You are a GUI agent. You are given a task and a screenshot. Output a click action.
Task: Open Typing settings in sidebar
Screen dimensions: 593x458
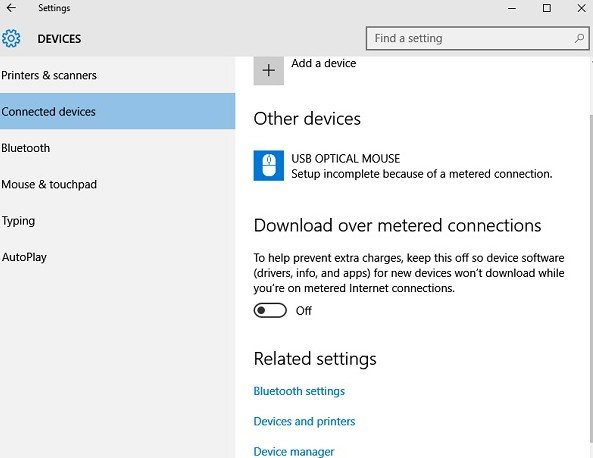(x=117, y=220)
